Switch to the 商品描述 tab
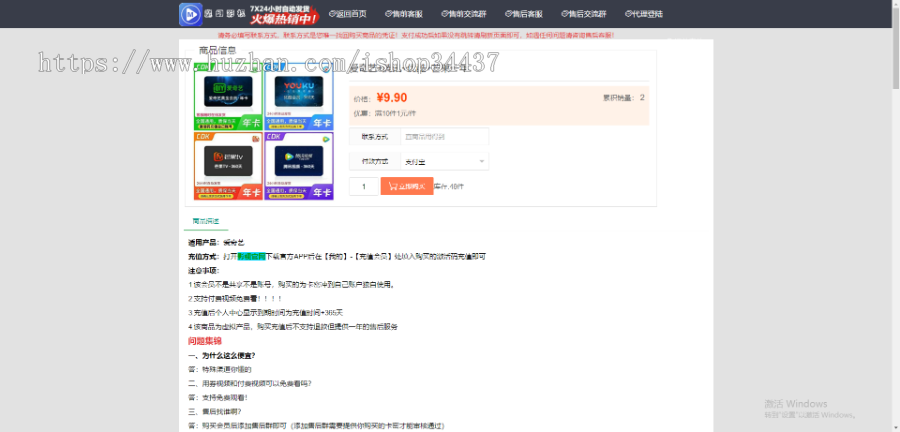900x432 pixels. (x=206, y=221)
